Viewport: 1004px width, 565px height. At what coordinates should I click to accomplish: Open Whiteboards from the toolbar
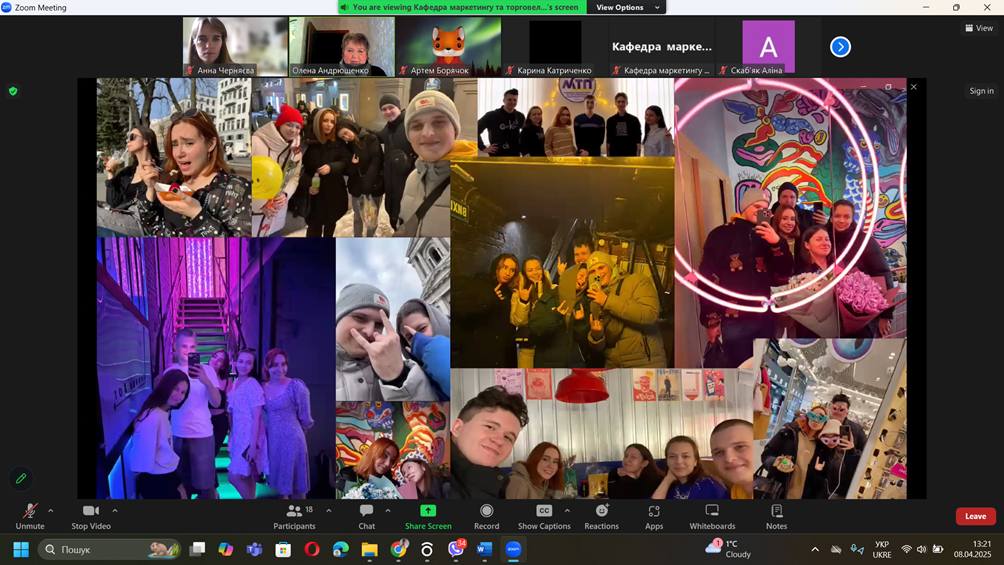pos(712,516)
